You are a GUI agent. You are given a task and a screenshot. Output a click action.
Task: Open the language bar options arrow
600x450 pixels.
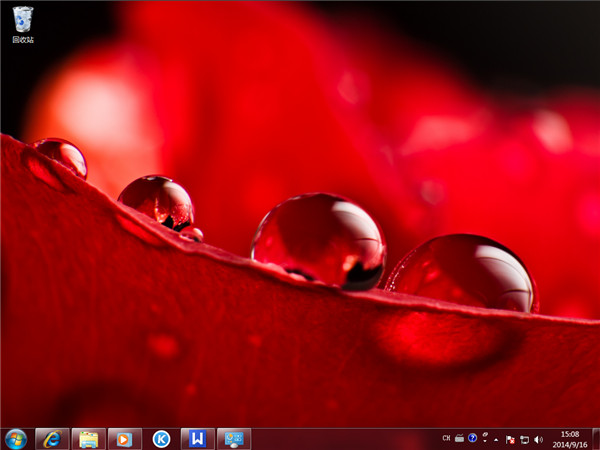(484, 441)
